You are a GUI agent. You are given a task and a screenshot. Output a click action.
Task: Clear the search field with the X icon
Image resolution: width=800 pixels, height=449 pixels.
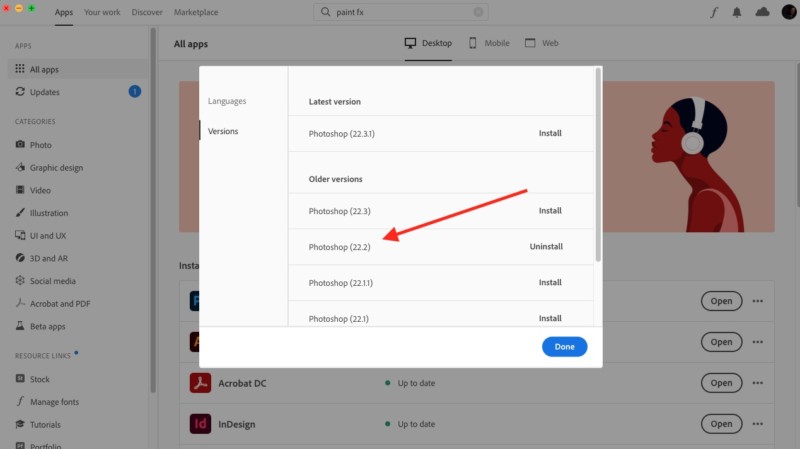(x=478, y=12)
